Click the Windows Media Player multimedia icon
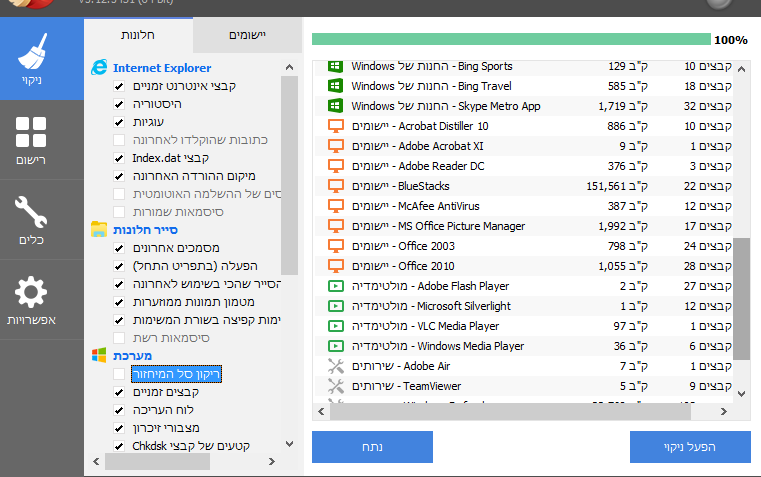The image size is (761, 477). (x=335, y=346)
